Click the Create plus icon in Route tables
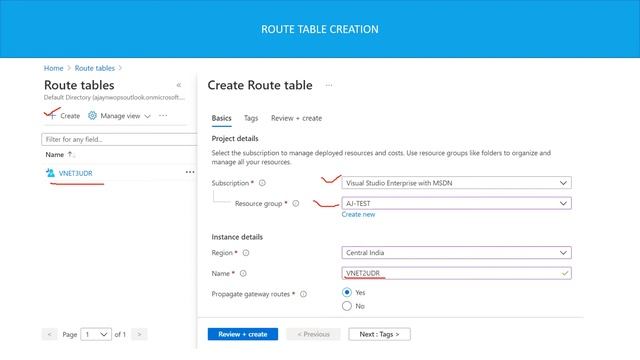The width and height of the screenshot is (640, 360). point(52,116)
